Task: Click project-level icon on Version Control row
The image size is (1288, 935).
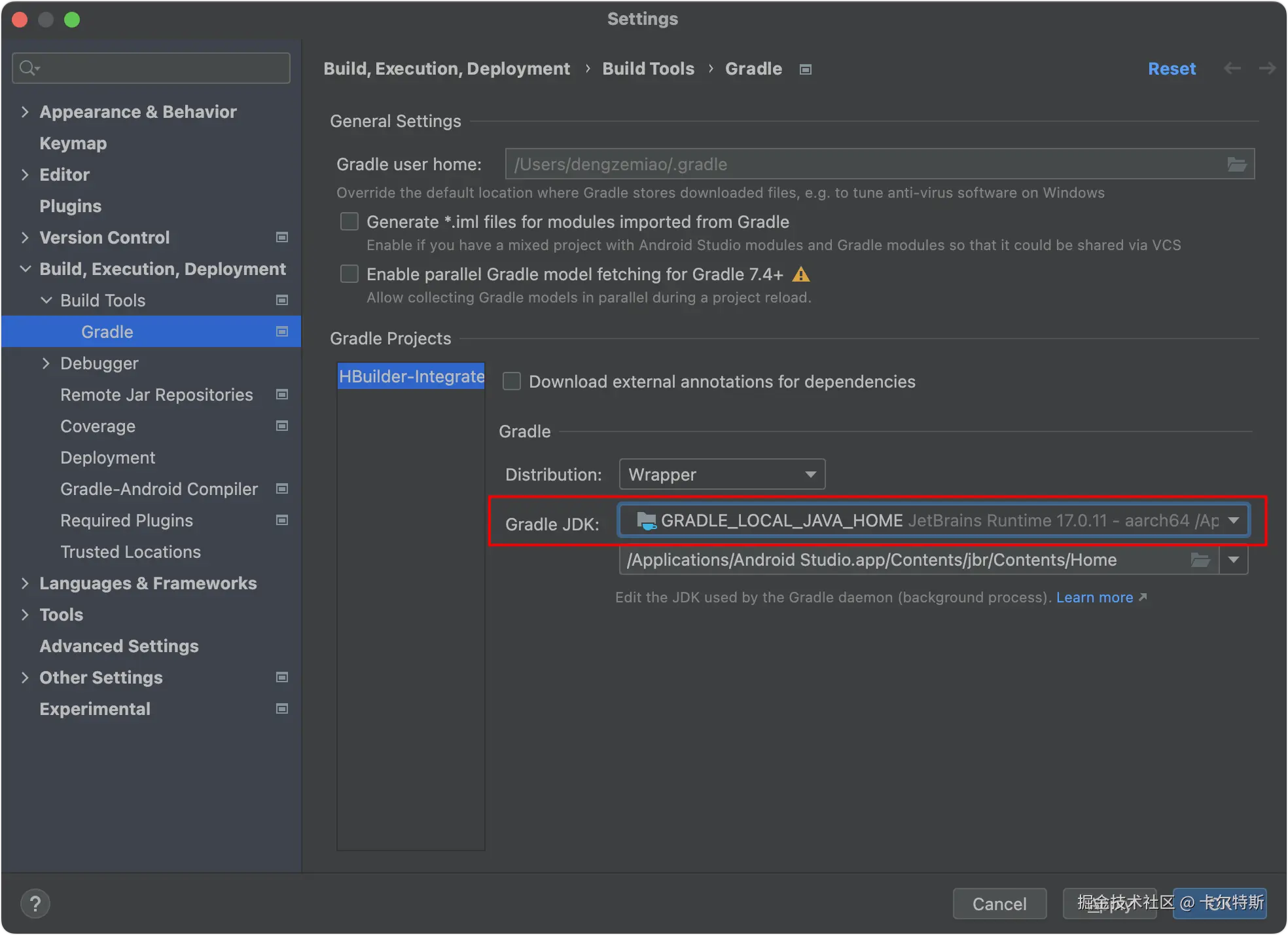Action: [282, 238]
